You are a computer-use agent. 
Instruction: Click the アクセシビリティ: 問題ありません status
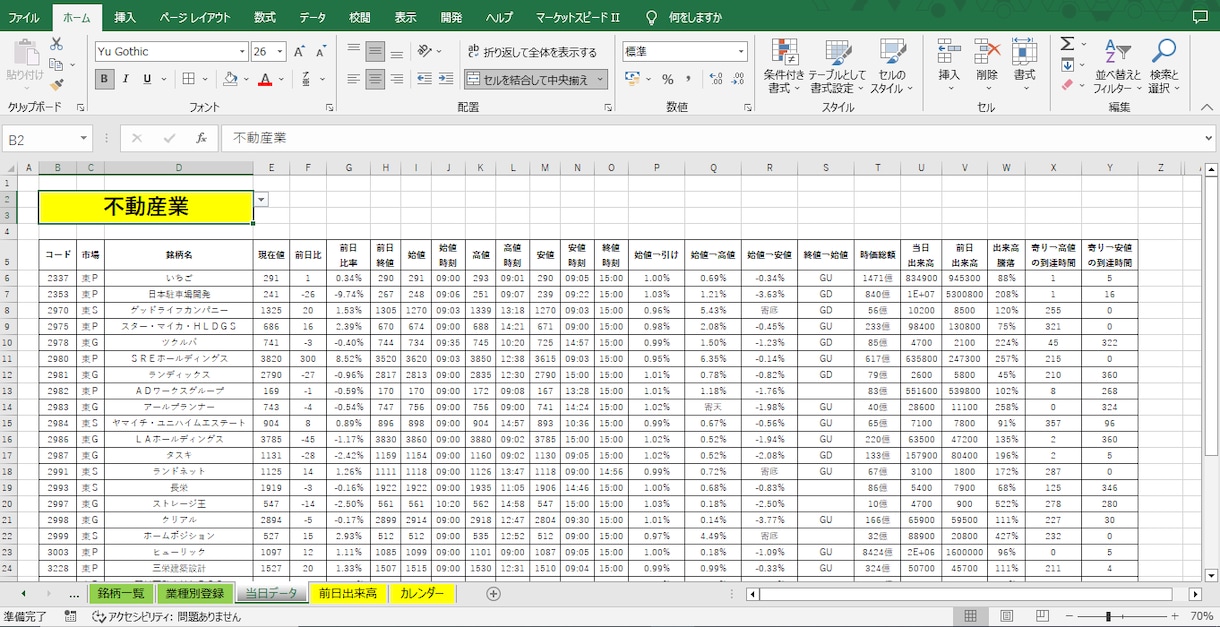tap(166, 616)
